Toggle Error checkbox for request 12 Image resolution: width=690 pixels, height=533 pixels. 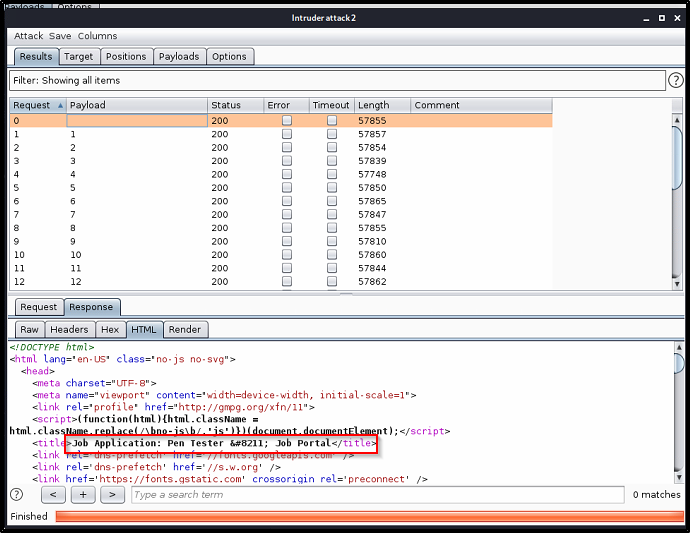click(287, 281)
